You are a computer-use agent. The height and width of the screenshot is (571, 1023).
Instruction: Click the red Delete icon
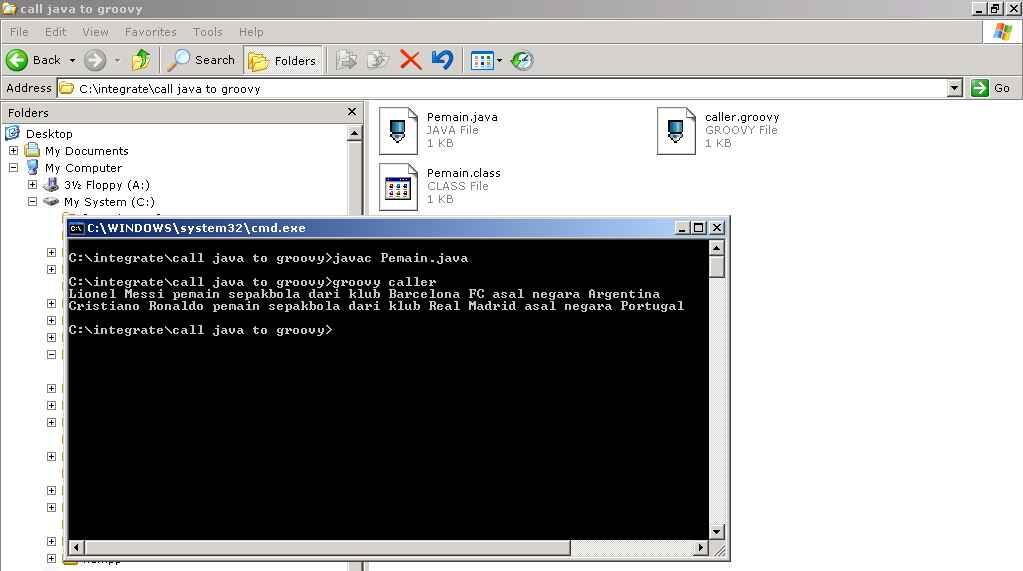410,60
